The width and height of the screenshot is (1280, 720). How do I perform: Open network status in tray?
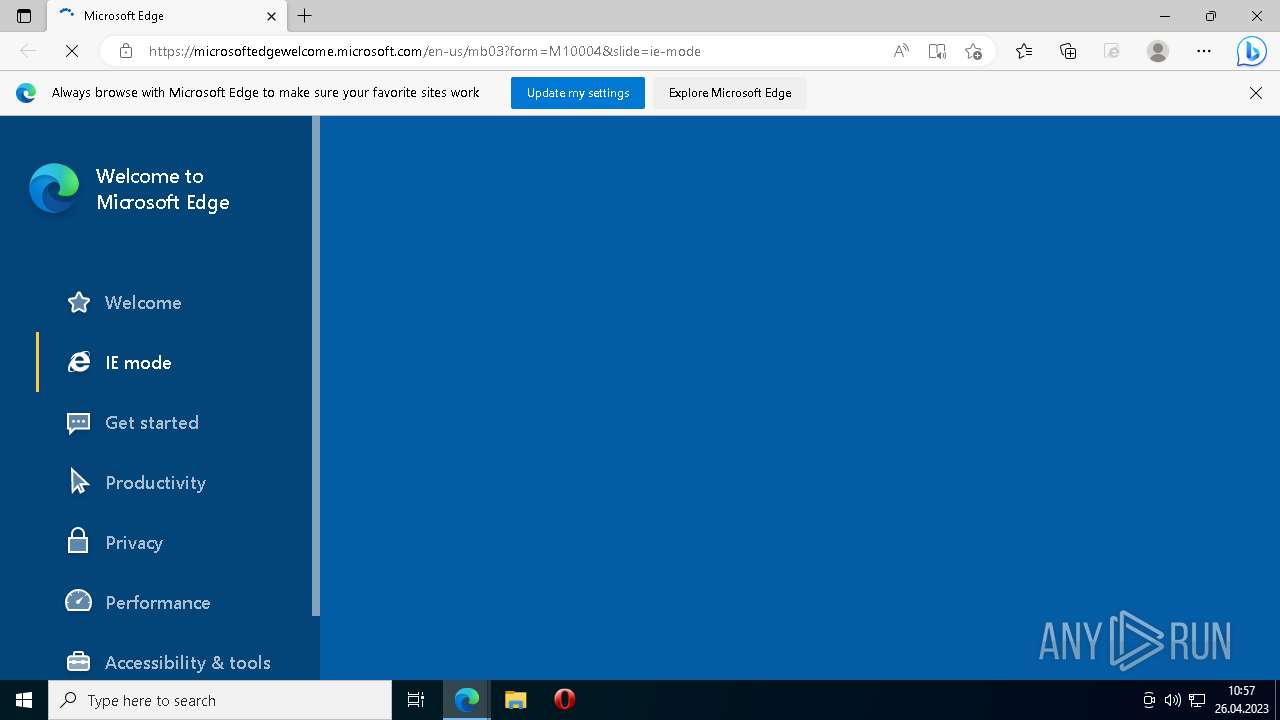point(1196,700)
